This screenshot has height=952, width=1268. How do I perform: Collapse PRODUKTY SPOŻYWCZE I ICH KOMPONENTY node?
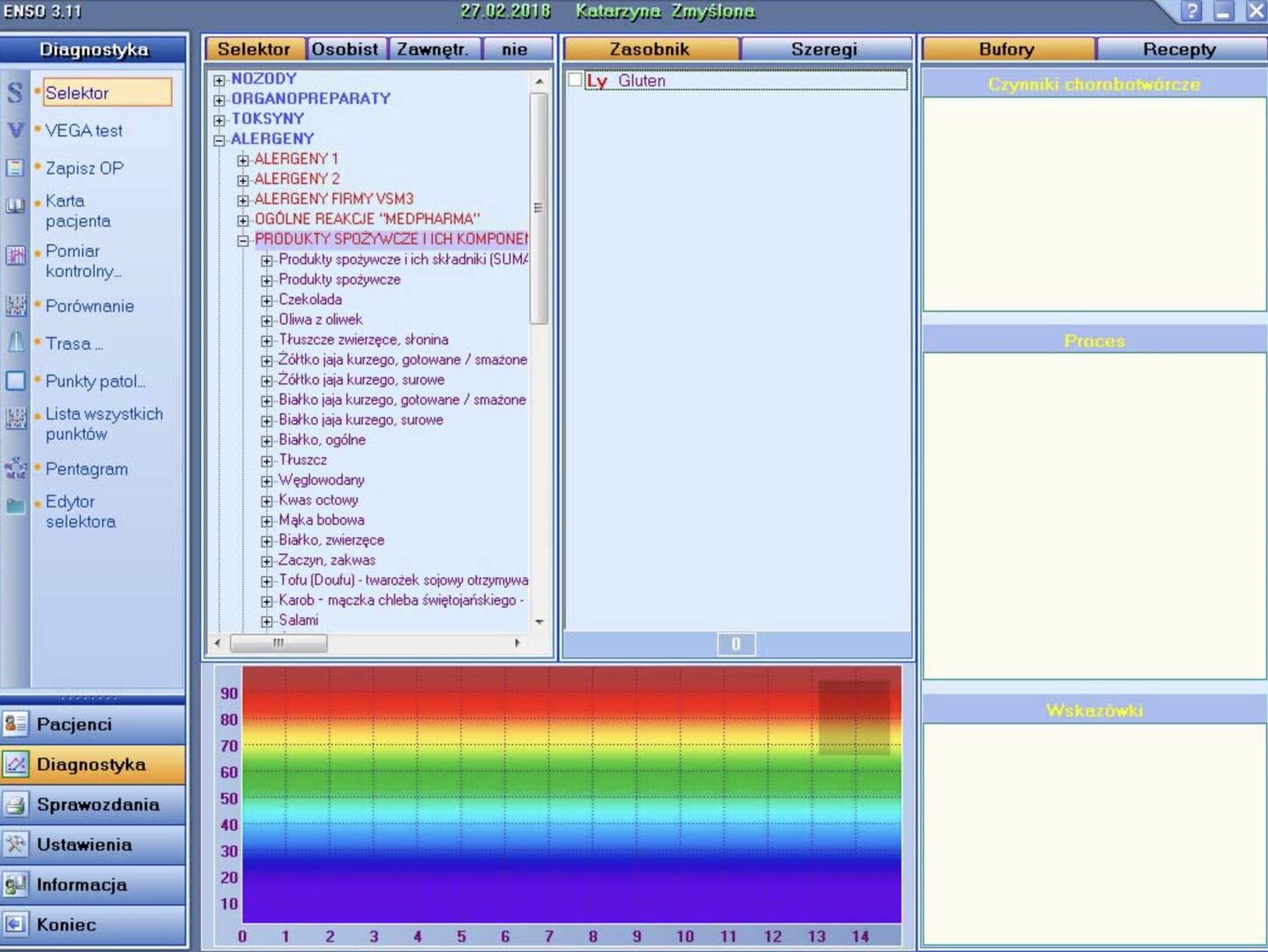[x=243, y=241]
